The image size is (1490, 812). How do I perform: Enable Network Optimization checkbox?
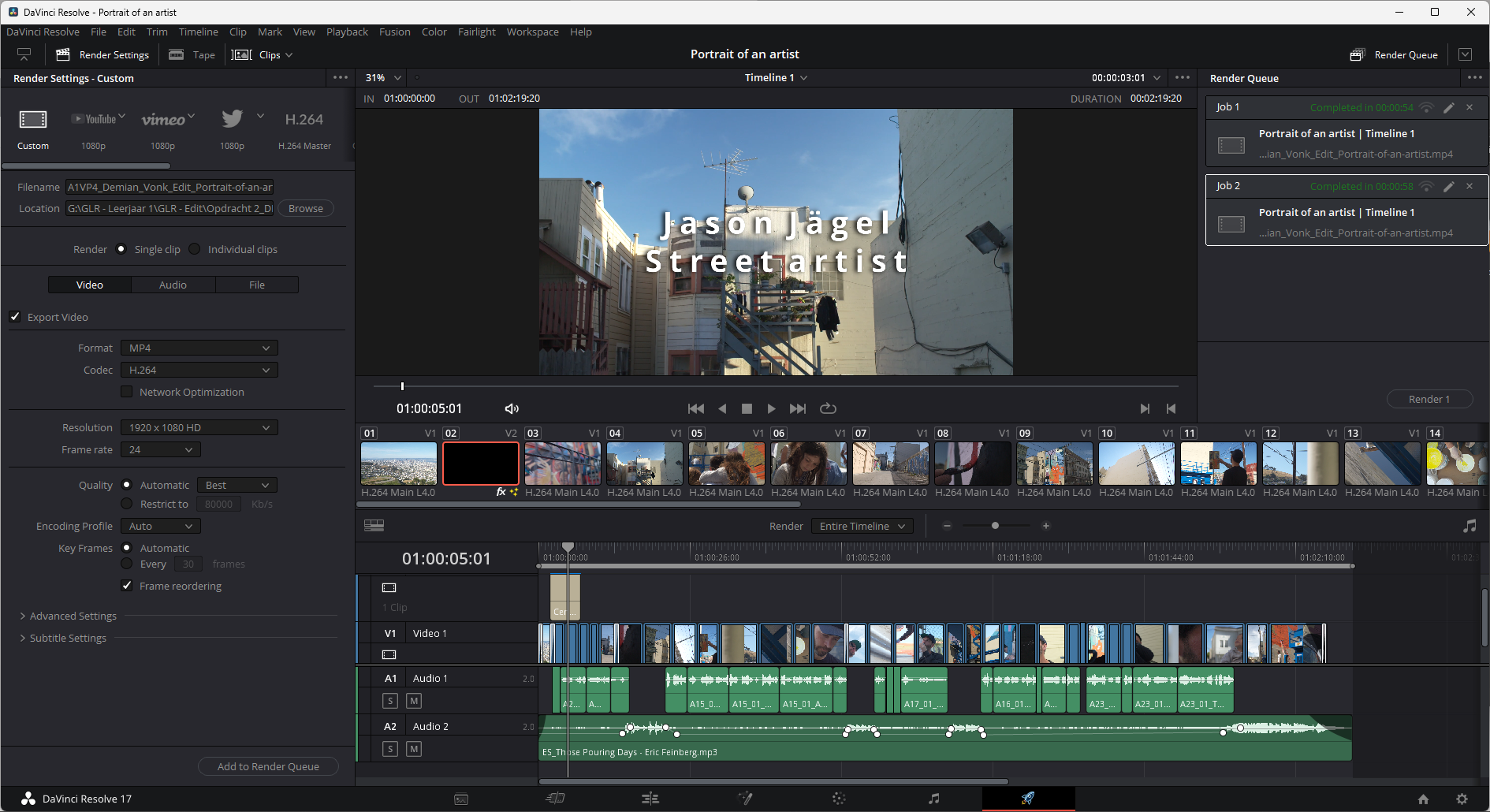tap(127, 392)
